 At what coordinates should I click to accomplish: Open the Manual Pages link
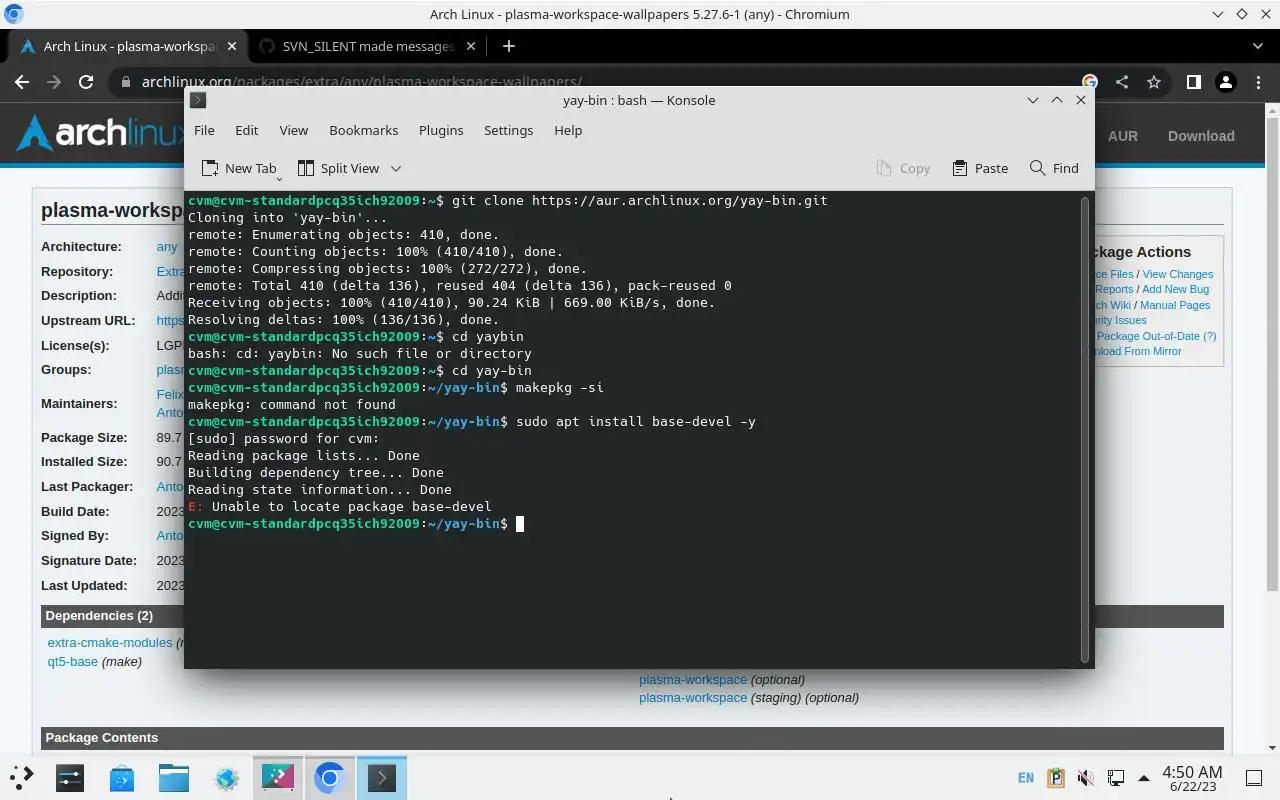1175,305
